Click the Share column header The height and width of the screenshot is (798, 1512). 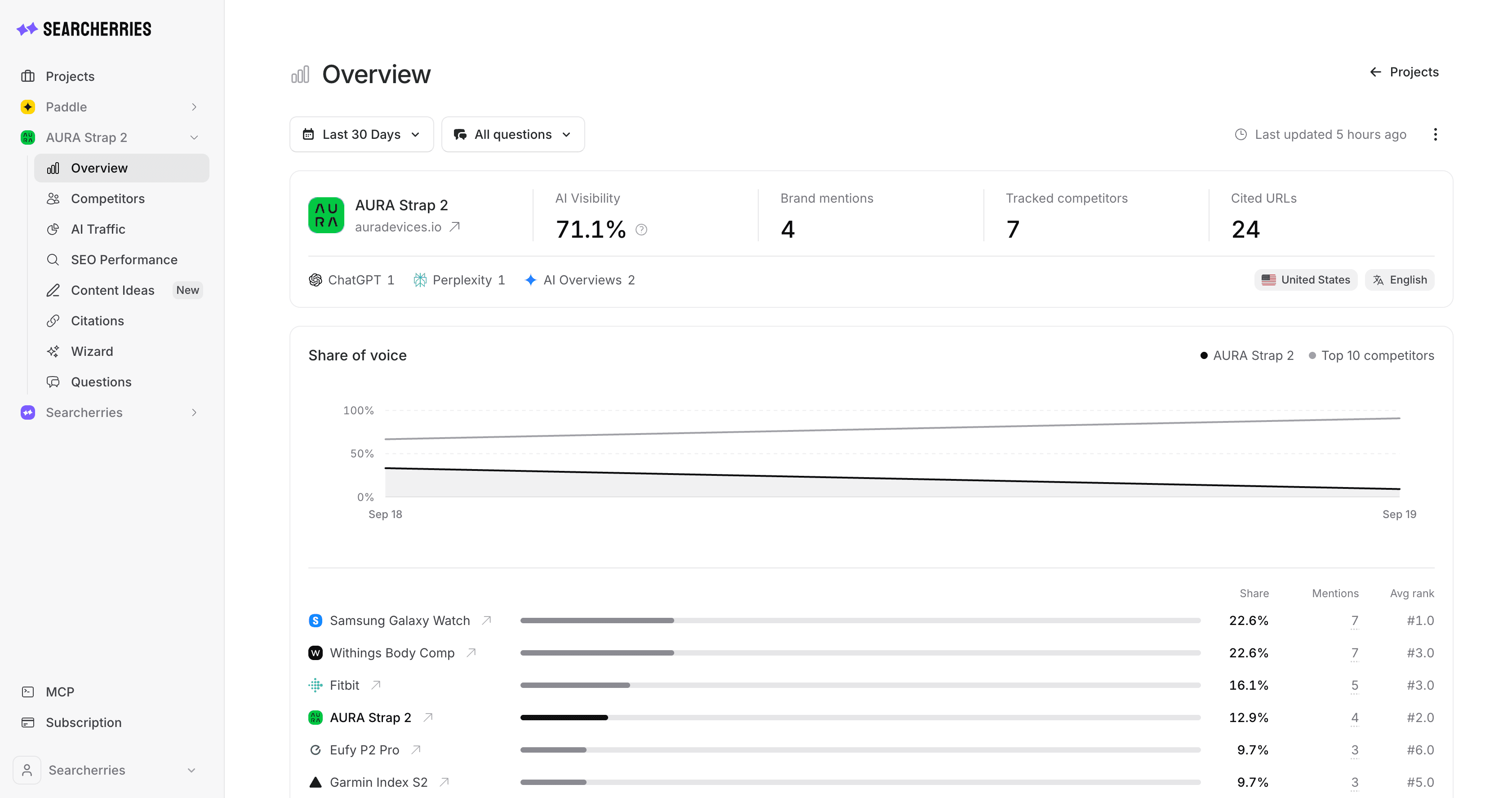coord(1254,593)
